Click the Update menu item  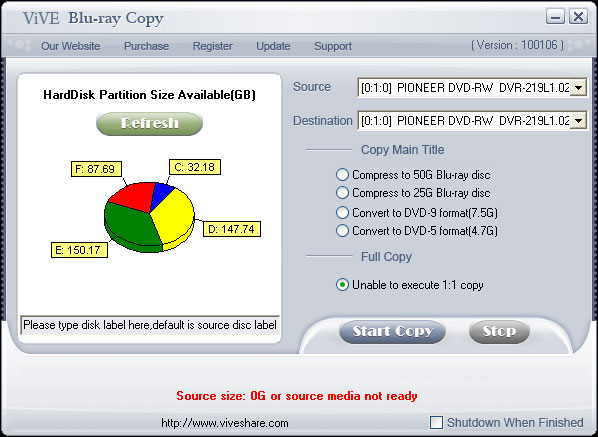[x=273, y=46]
